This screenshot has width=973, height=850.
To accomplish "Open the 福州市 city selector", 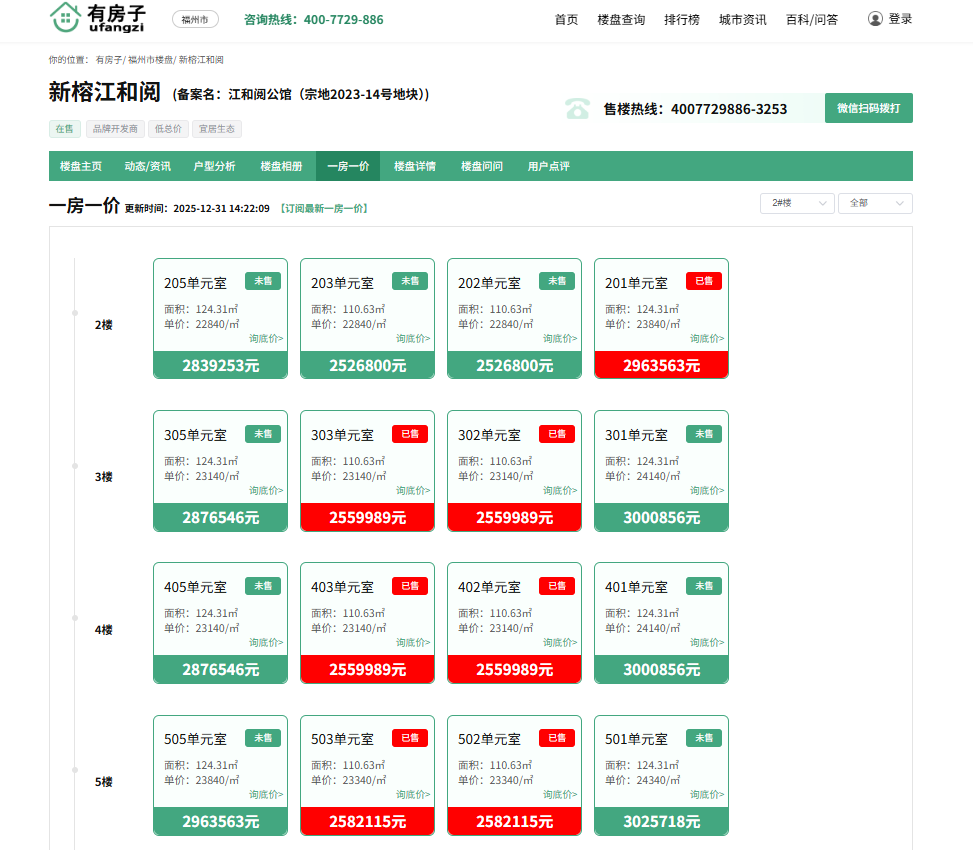I will click(x=195, y=19).
